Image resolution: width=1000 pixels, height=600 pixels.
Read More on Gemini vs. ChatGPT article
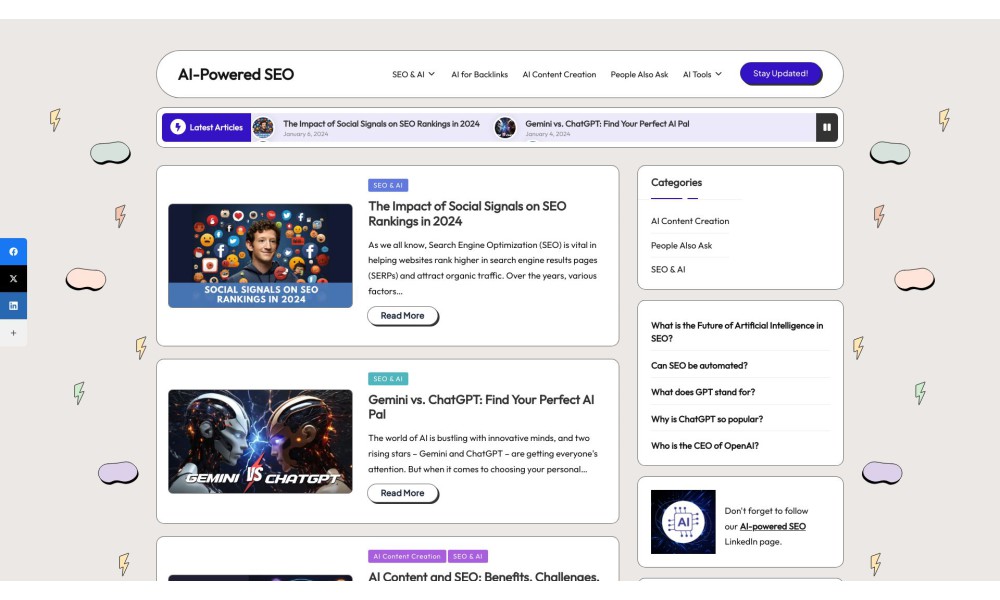(x=402, y=493)
